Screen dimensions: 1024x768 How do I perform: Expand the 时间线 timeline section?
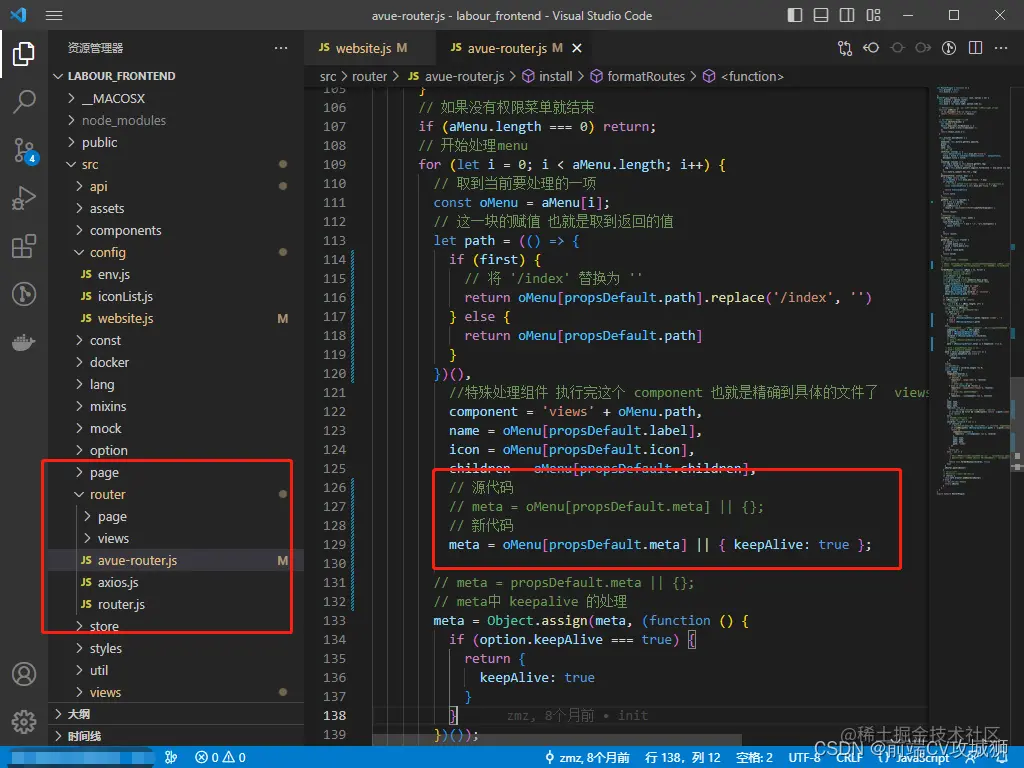(176, 736)
